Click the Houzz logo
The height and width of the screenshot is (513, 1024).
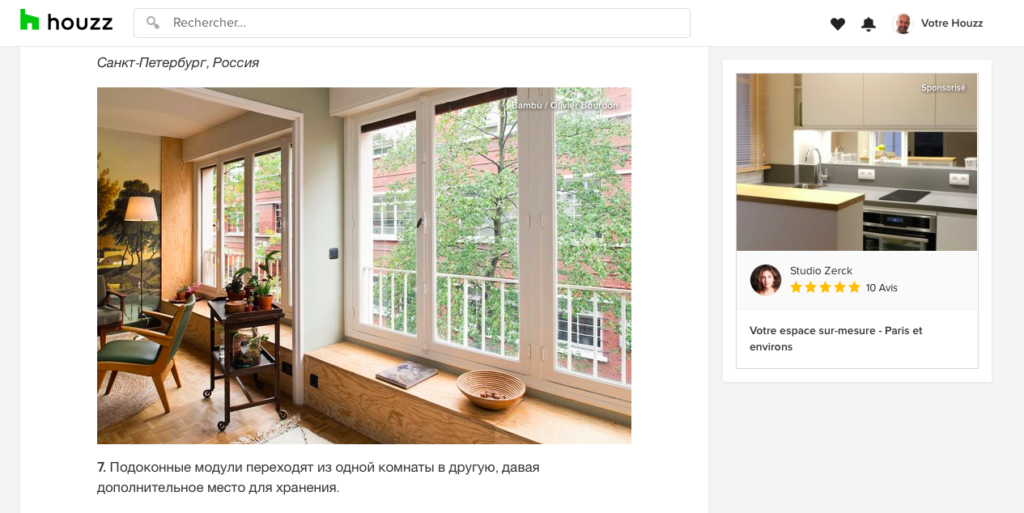[x=66, y=21]
